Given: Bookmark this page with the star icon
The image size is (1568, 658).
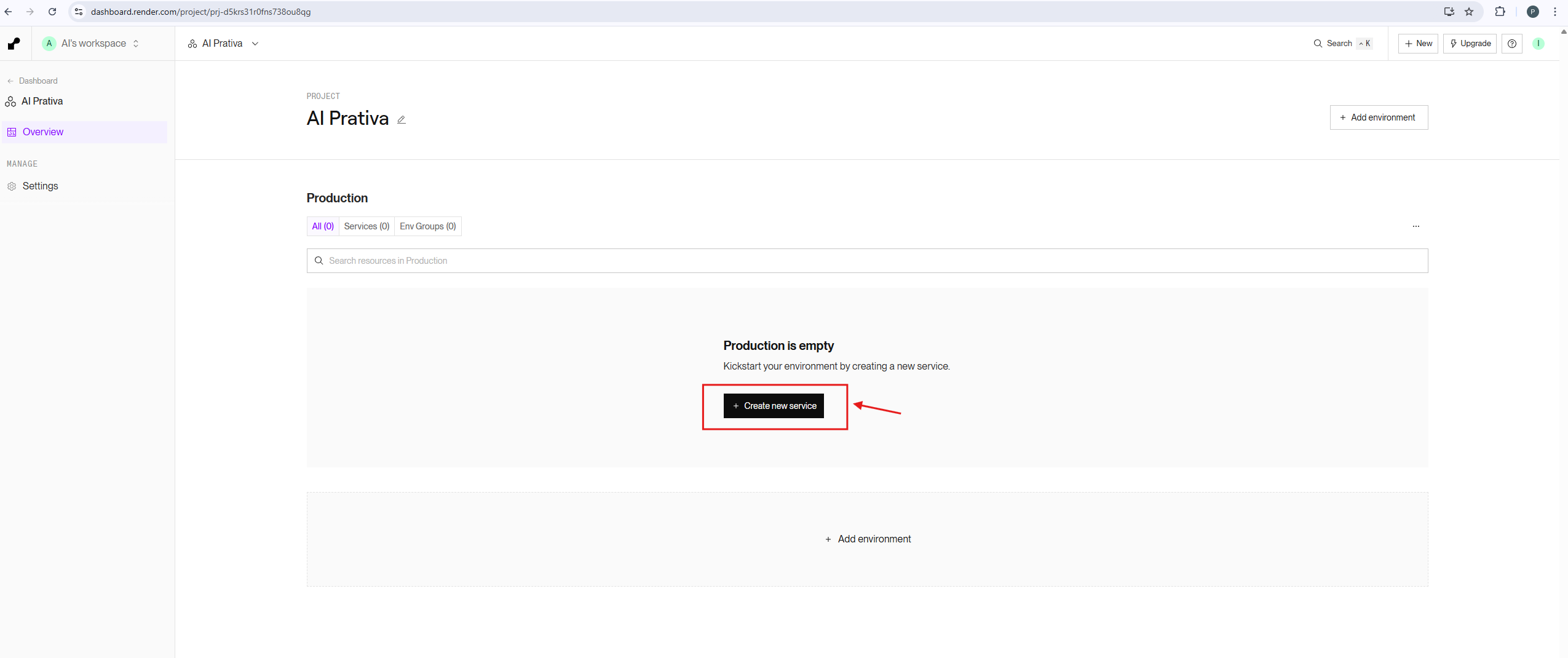Looking at the screenshot, I should point(1469,12).
